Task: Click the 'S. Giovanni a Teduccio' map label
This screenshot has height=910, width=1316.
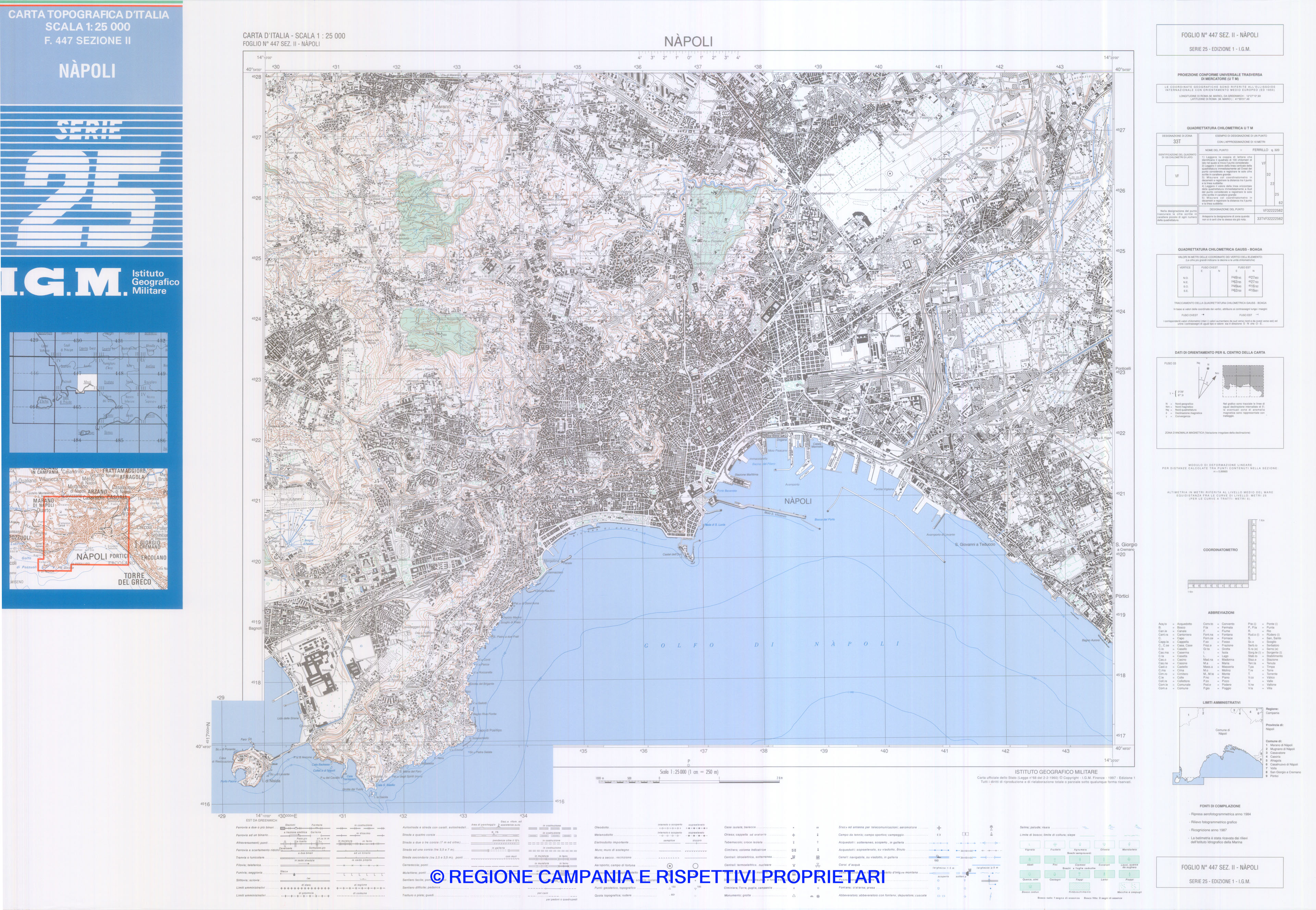Action: (975, 544)
